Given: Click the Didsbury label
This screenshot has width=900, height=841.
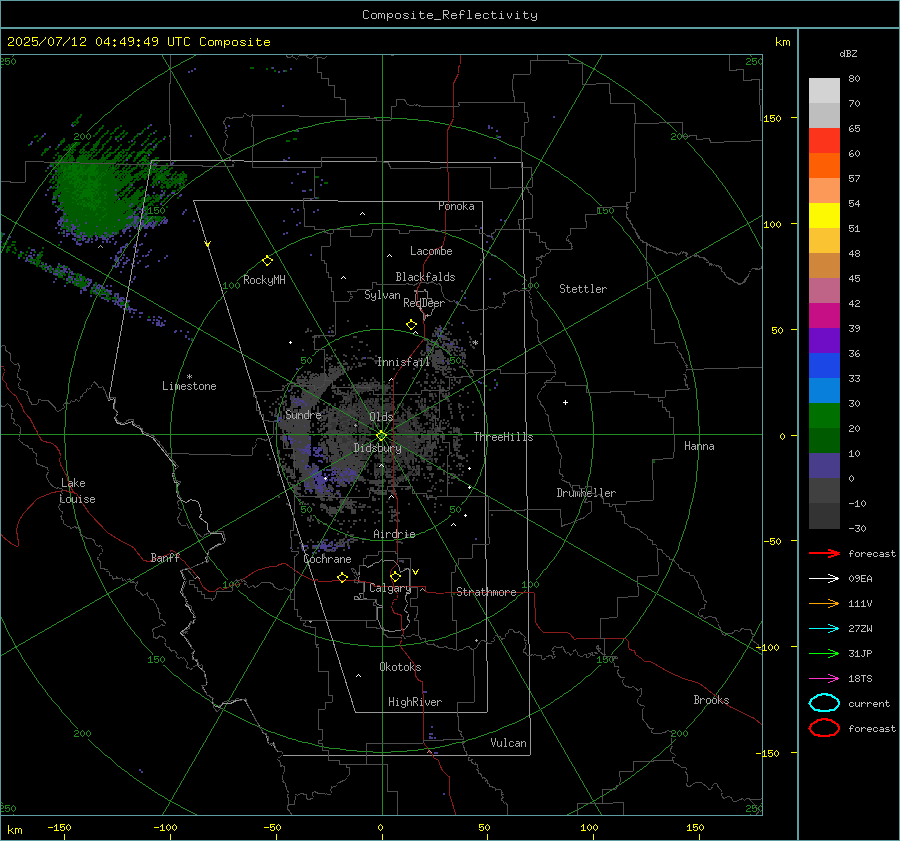Looking at the screenshot, I should tap(377, 448).
